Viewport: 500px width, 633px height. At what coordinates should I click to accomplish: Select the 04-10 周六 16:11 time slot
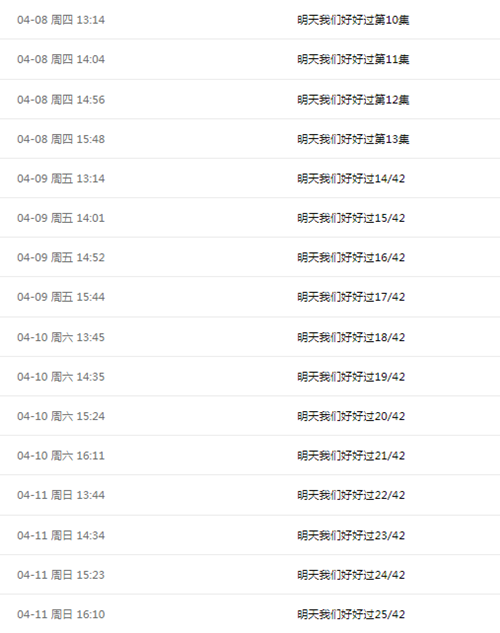[x=61, y=456]
